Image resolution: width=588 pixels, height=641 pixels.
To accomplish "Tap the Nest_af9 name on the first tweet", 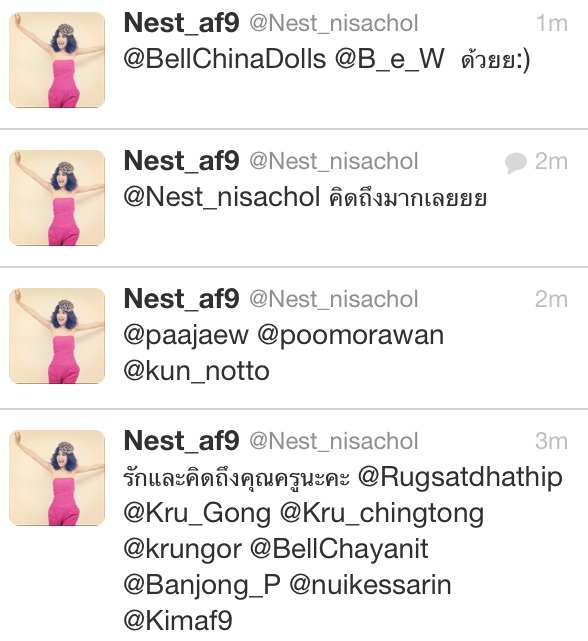I will point(182,23).
